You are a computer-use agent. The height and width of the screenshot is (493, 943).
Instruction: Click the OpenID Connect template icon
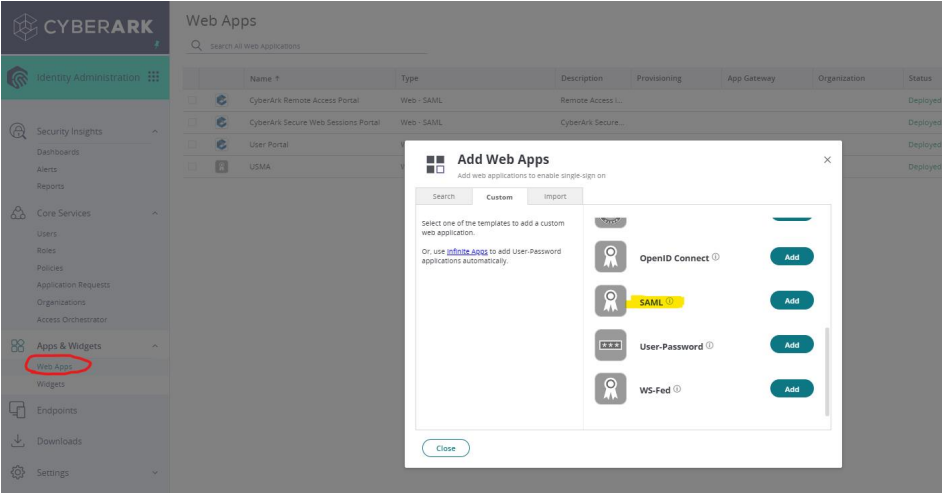click(x=610, y=257)
